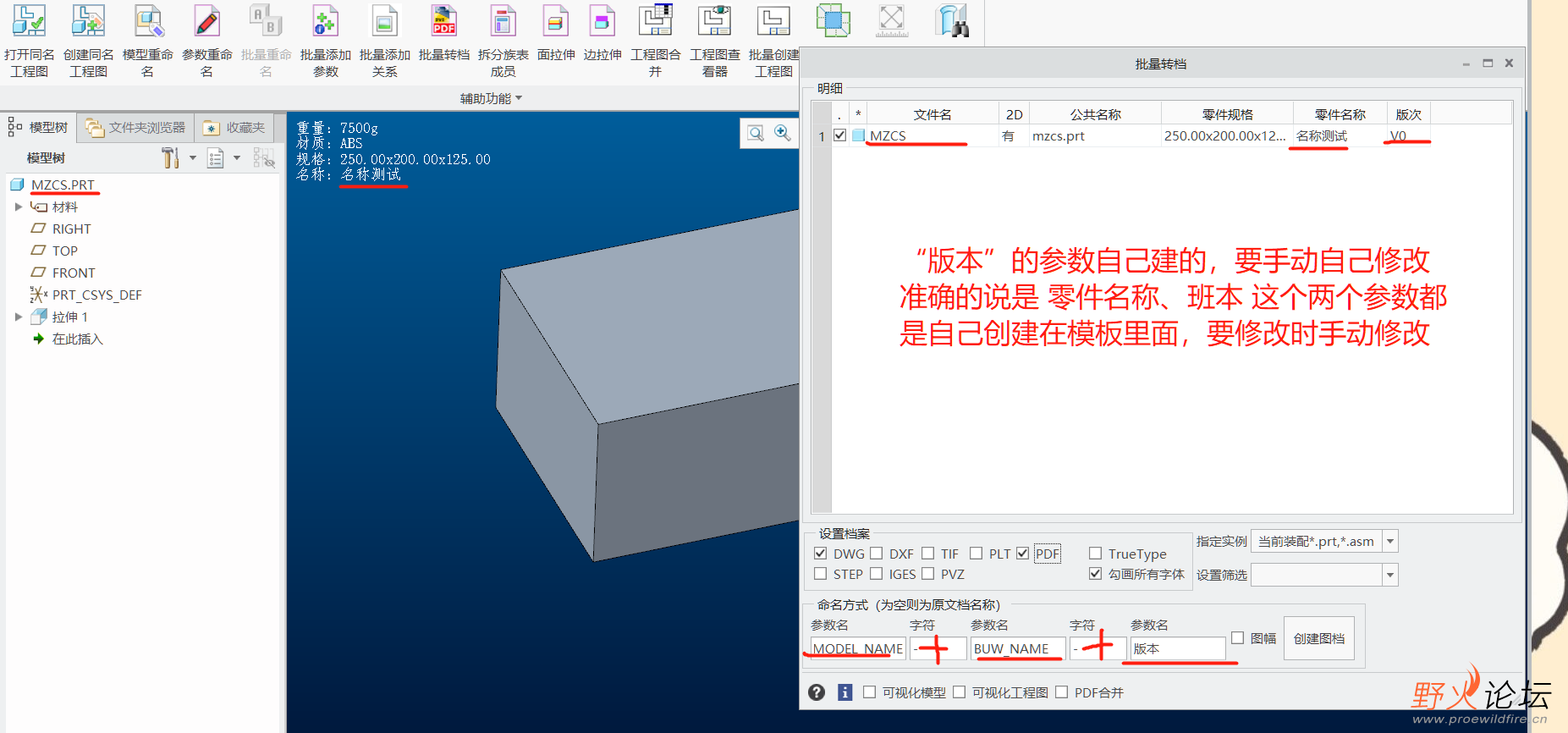Click the green box toolbar icon
The width and height of the screenshot is (1568, 733).
coord(834,20)
